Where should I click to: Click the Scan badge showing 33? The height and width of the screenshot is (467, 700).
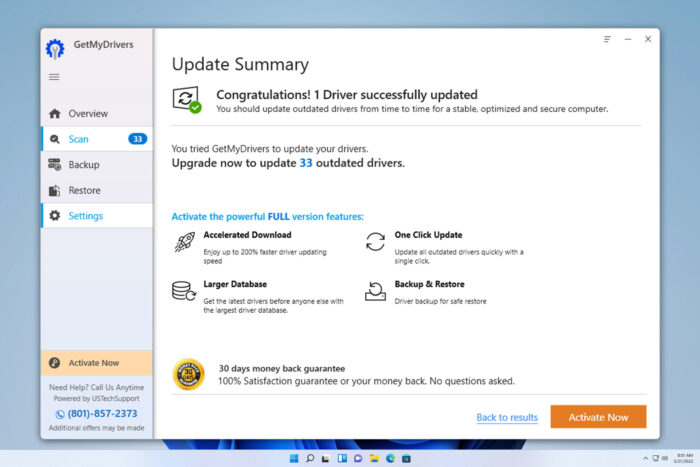click(137, 139)
